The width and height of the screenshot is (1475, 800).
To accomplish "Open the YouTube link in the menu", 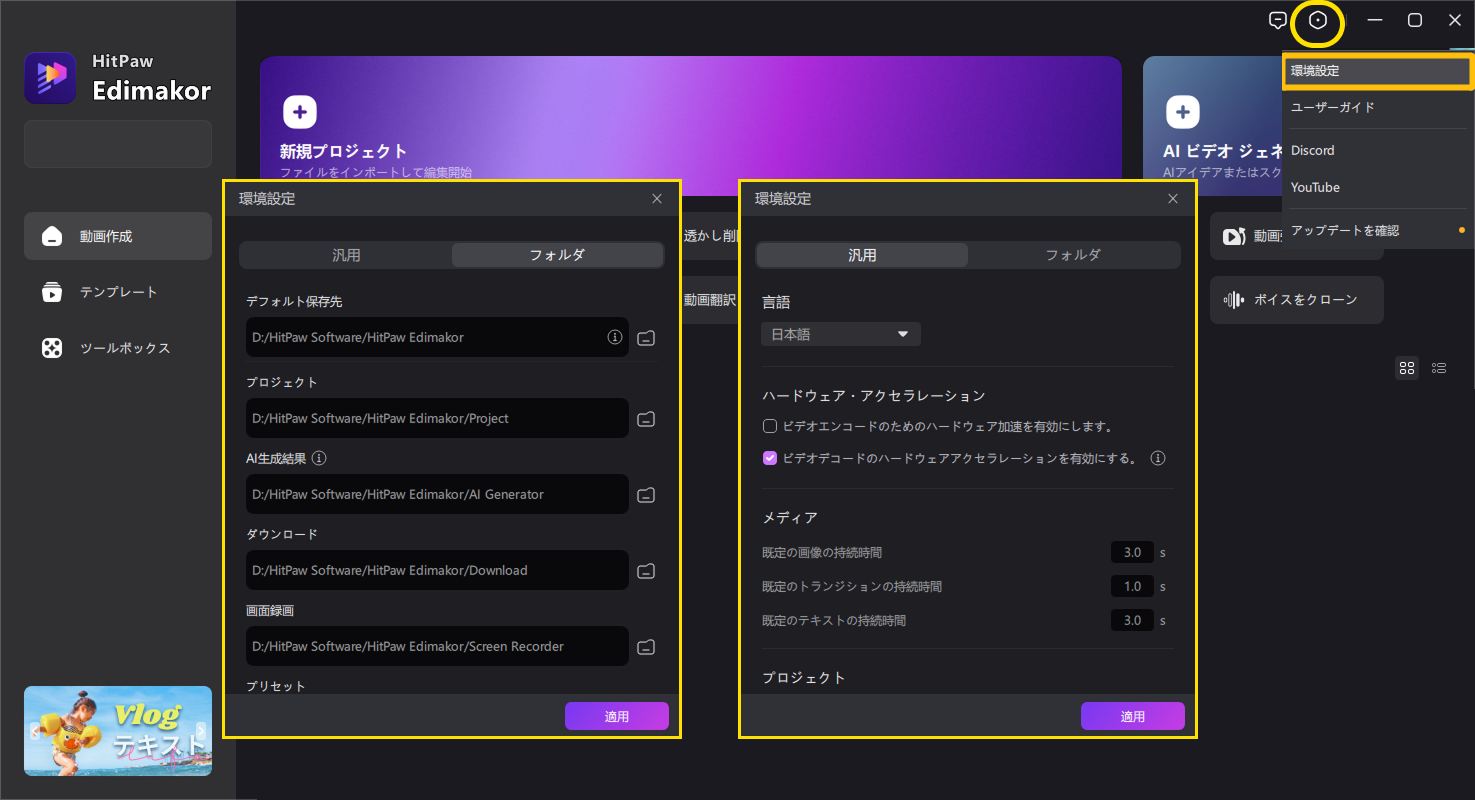I will click(x=1315, y=187).
